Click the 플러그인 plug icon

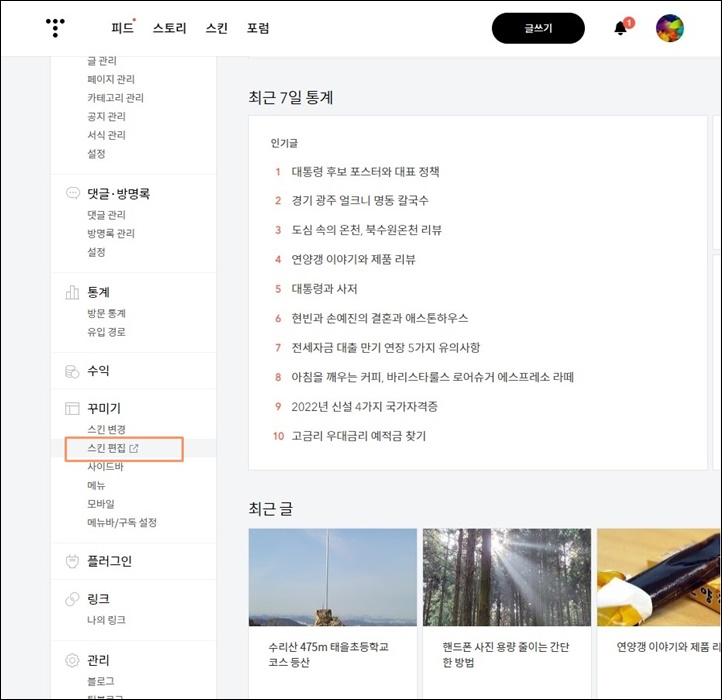pos(72,561)
